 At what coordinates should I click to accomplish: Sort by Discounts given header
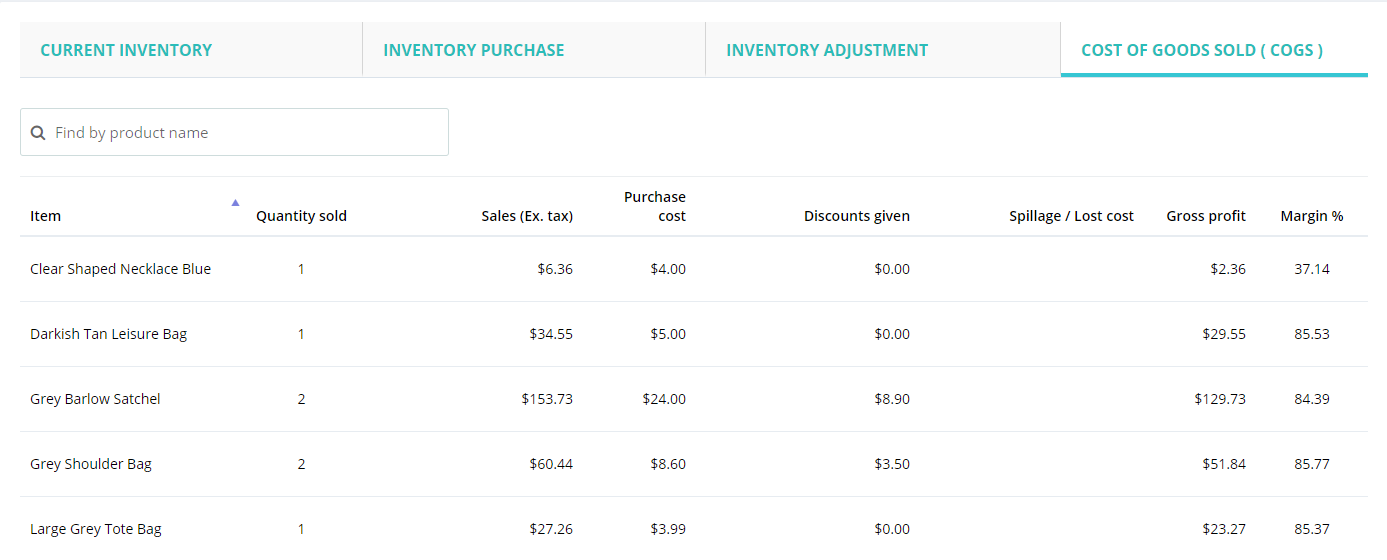coord(857,216)
